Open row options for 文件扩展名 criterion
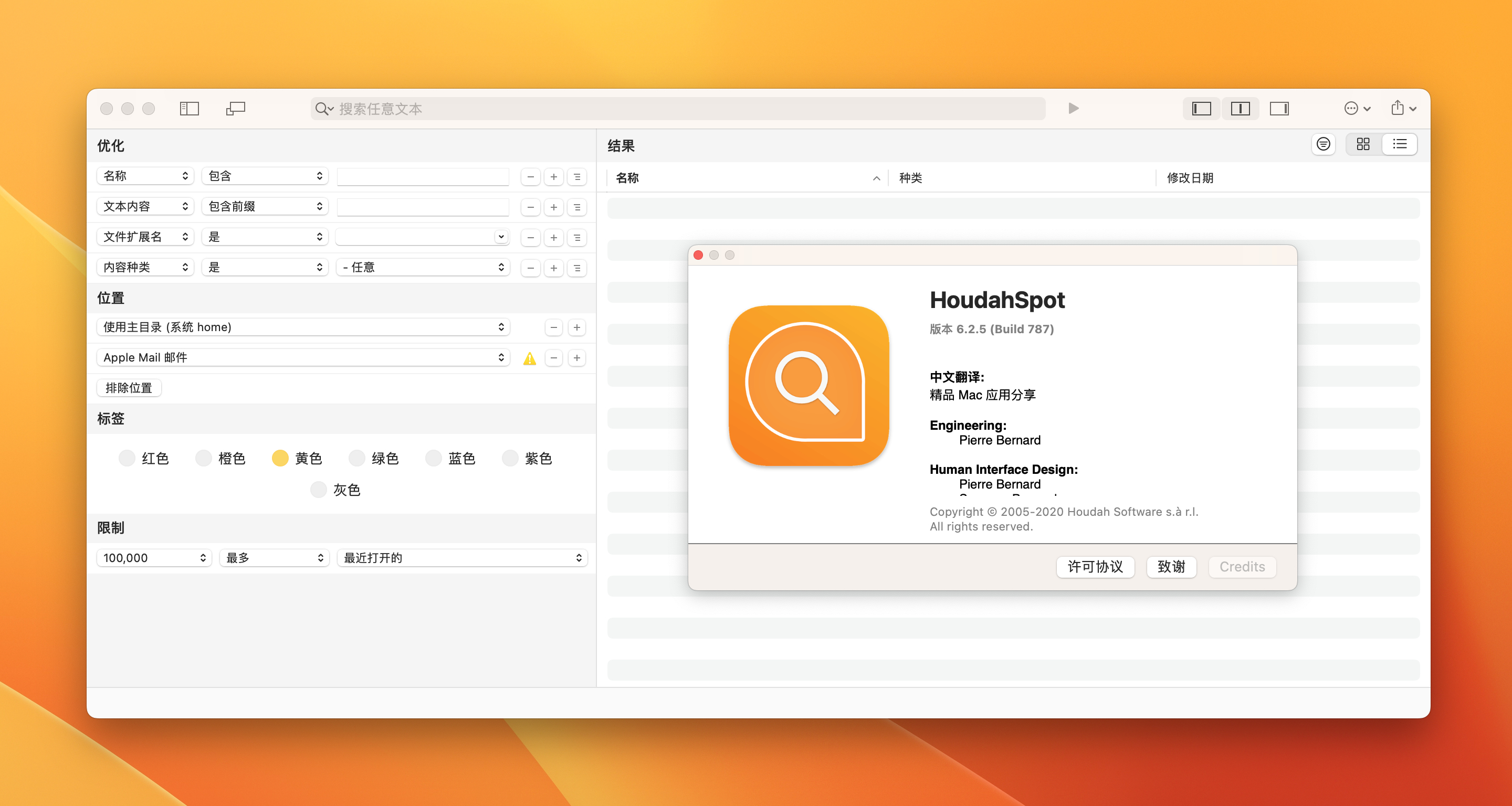This screenshot has height=806, width=1512. 577,238
